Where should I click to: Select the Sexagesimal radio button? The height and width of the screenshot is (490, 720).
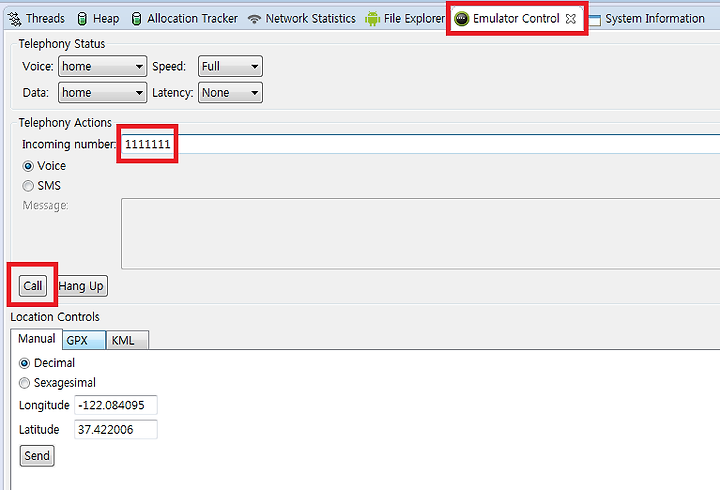pyautogui.click(x=24, y=383)
